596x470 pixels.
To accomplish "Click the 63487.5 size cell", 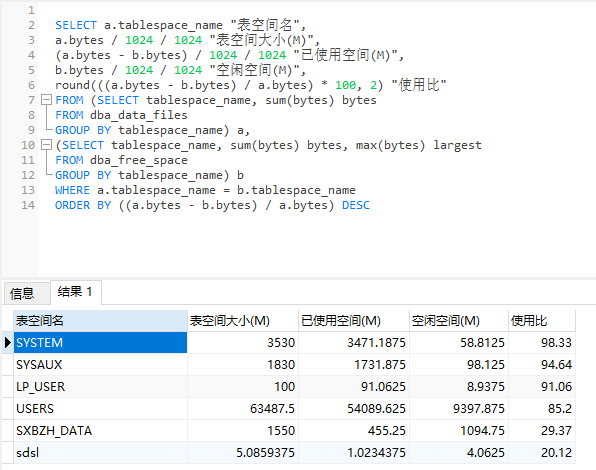I will click(x=243, y=409).
